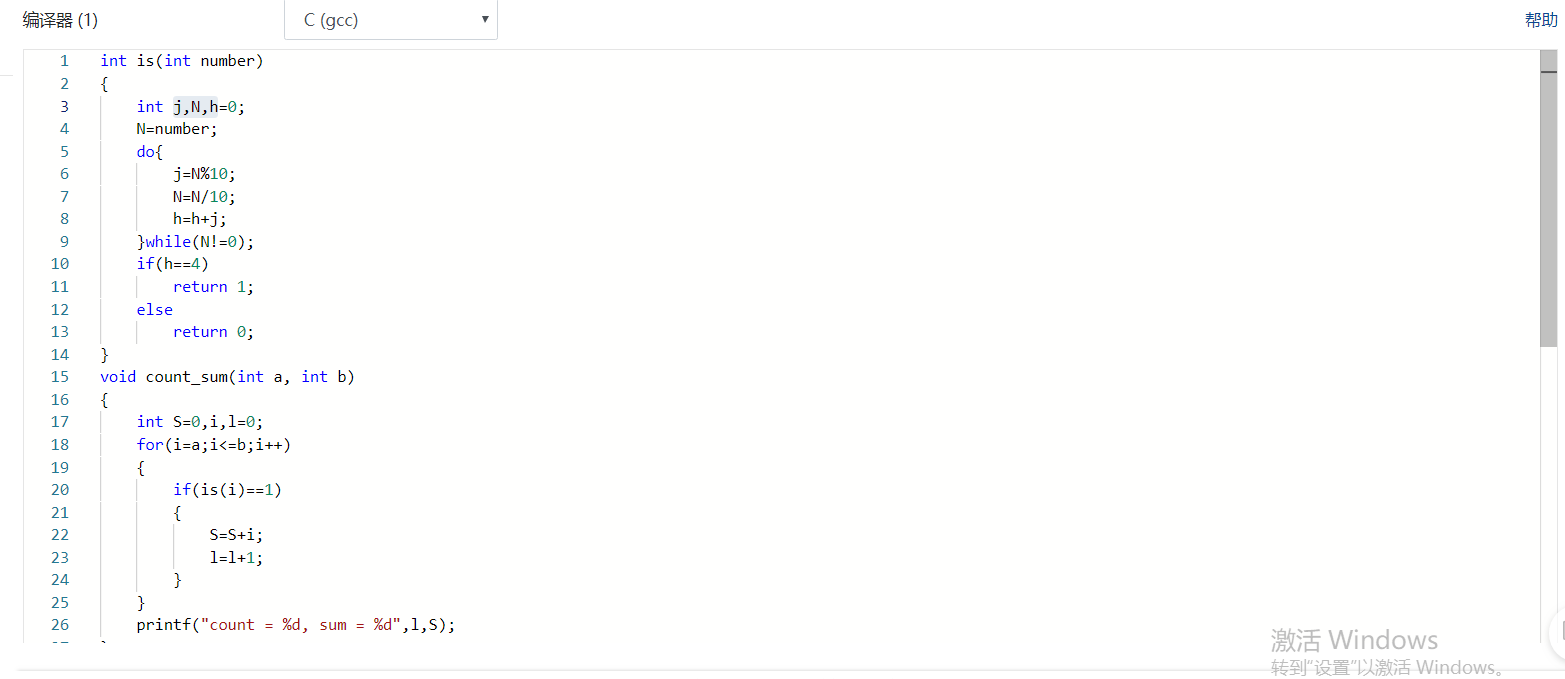Click line number 15 in the gutter
The width and height of the screenshot is (1565, 679).
coord(60,377)
